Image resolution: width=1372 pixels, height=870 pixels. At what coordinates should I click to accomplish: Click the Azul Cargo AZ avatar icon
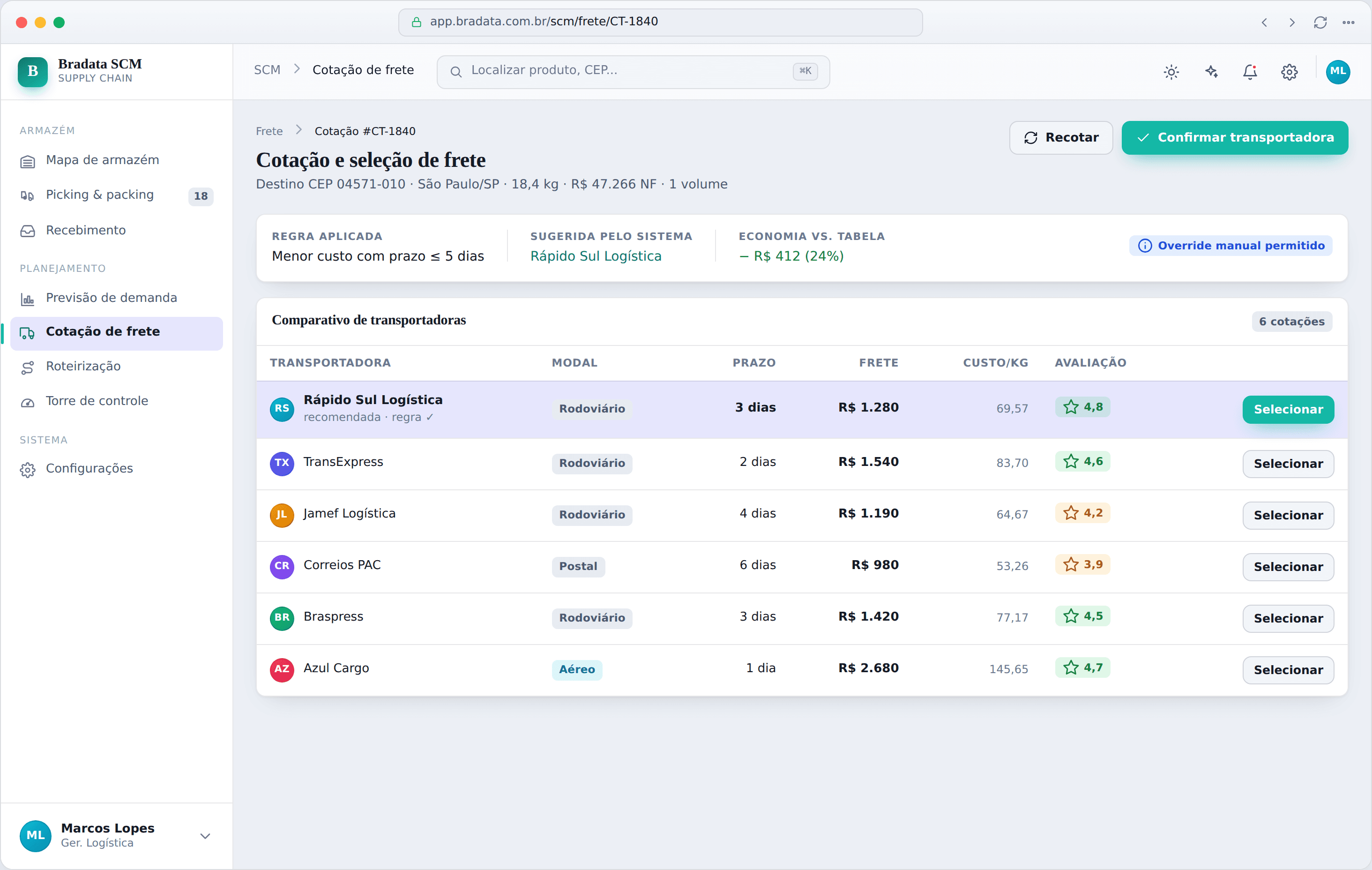click(x=282, y=669)
